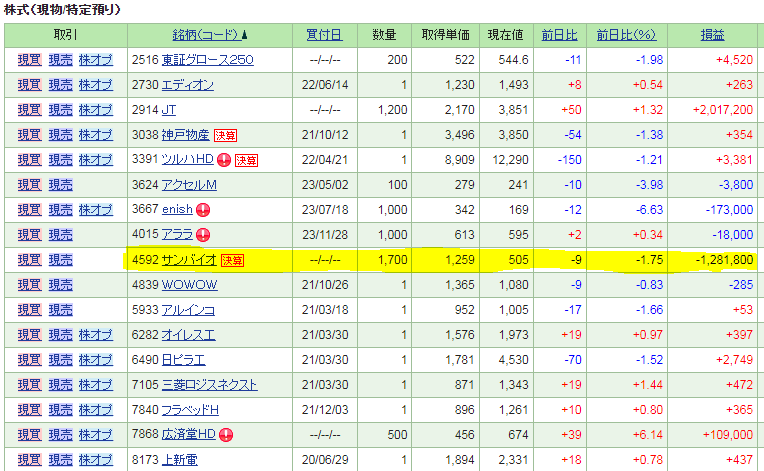The image size is (764, 471).
Task: Click the 決算 badge beside ツルハHD
Action: point(246,160)
